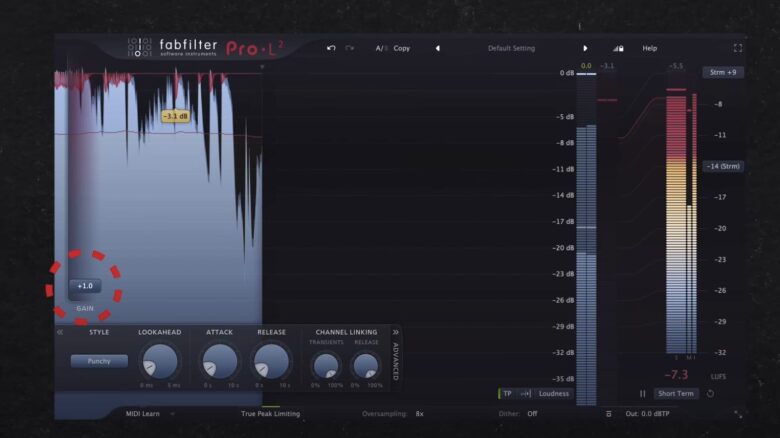The width and height of the screenshot is (780, 438).
Task: Collapse the advanced panel with double-left chevron
Action: 60,332
